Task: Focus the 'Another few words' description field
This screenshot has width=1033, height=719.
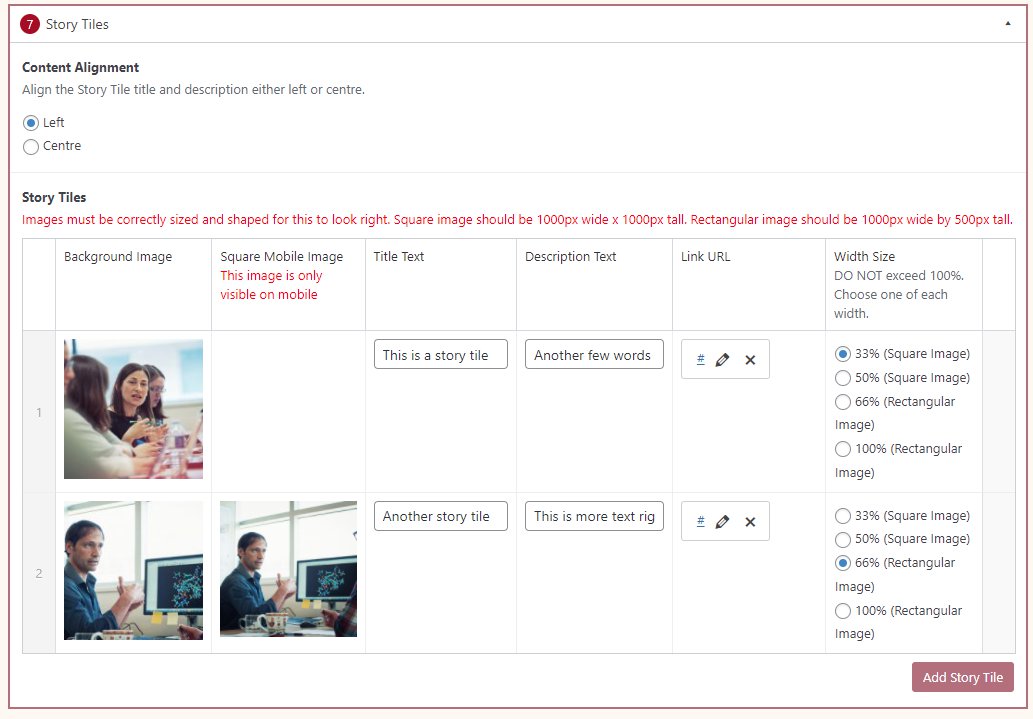Action: click(594, 355)
